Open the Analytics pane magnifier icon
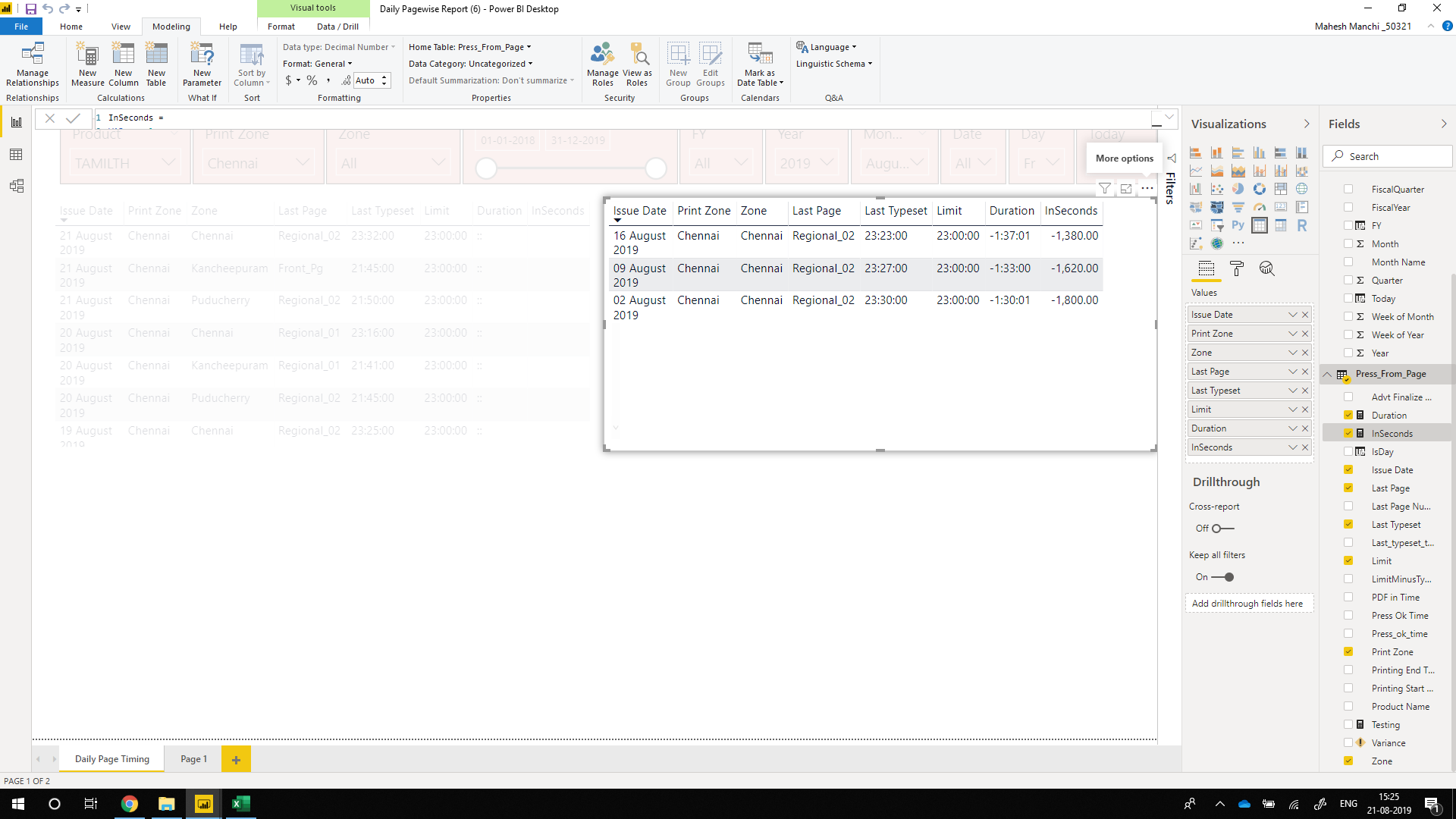 pos(1266,268)
